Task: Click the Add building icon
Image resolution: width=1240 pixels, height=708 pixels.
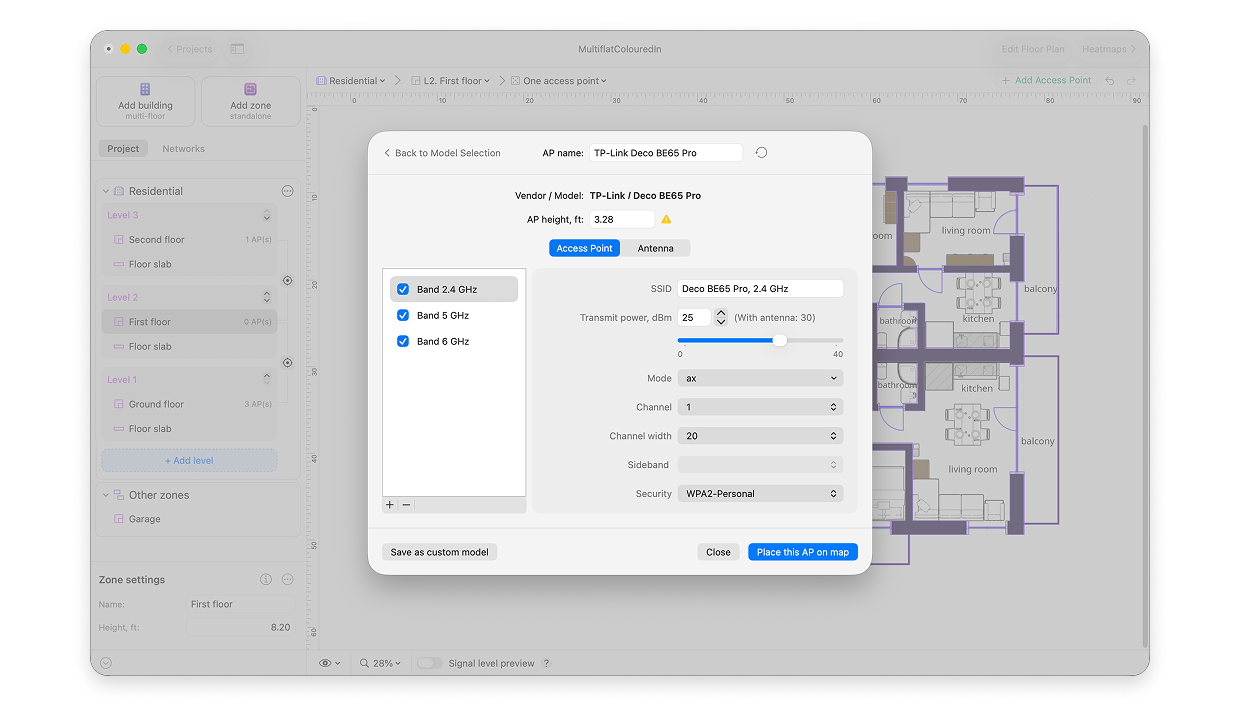Action: (145, 89)
